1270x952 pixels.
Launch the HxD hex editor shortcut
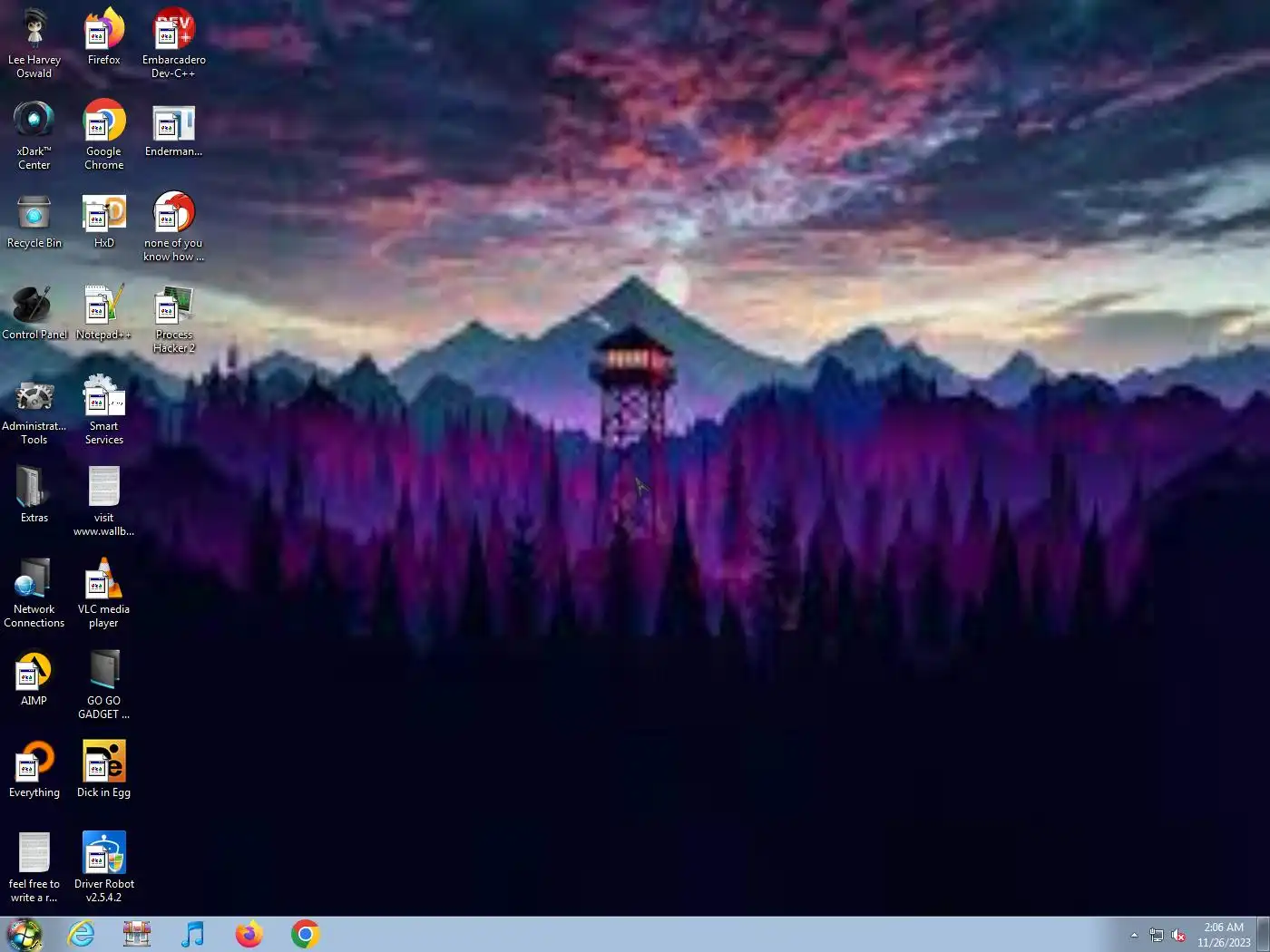[104, 219]
